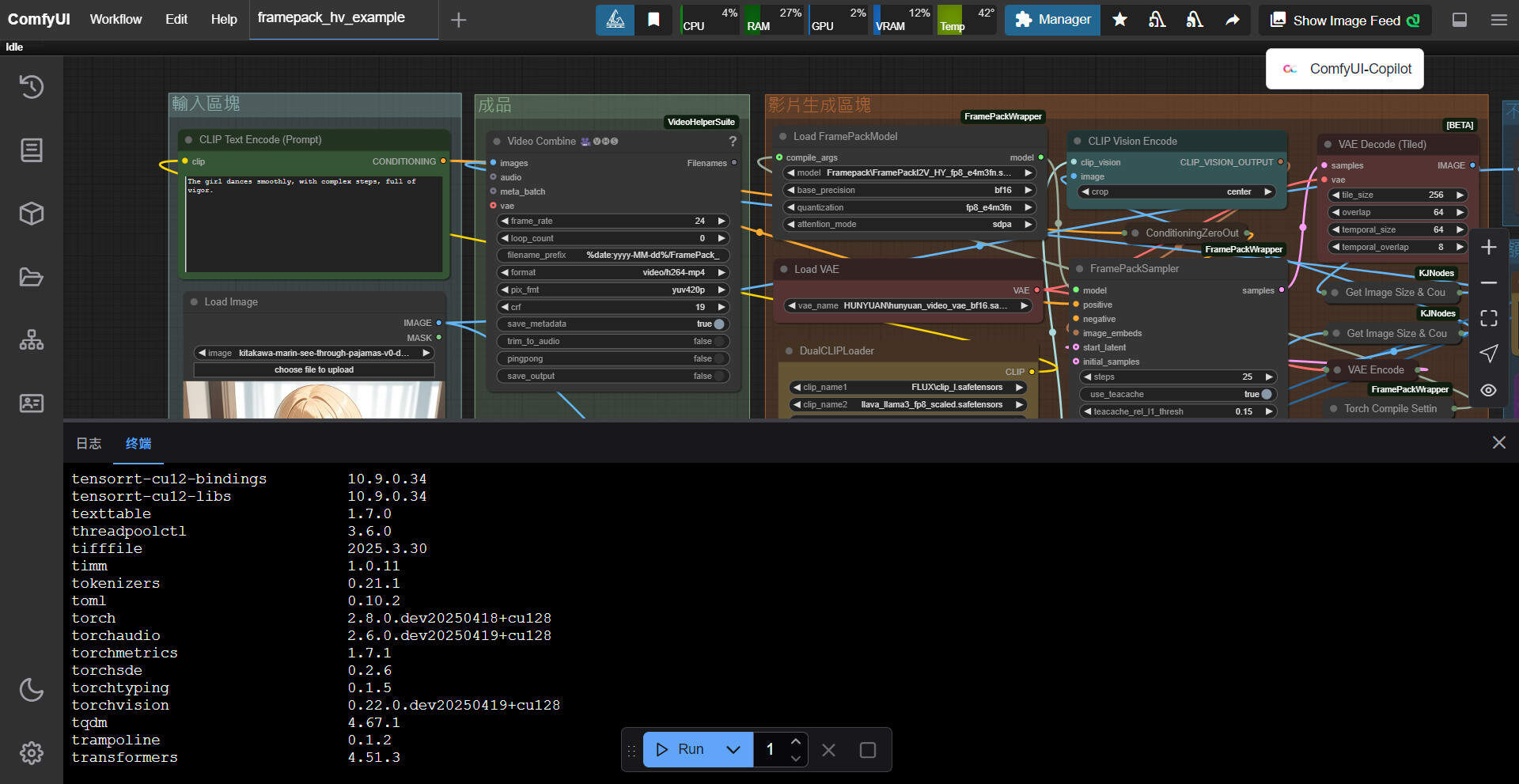
Task: Toggle dark theme moon icon
Action: click(x=32, y=690)
